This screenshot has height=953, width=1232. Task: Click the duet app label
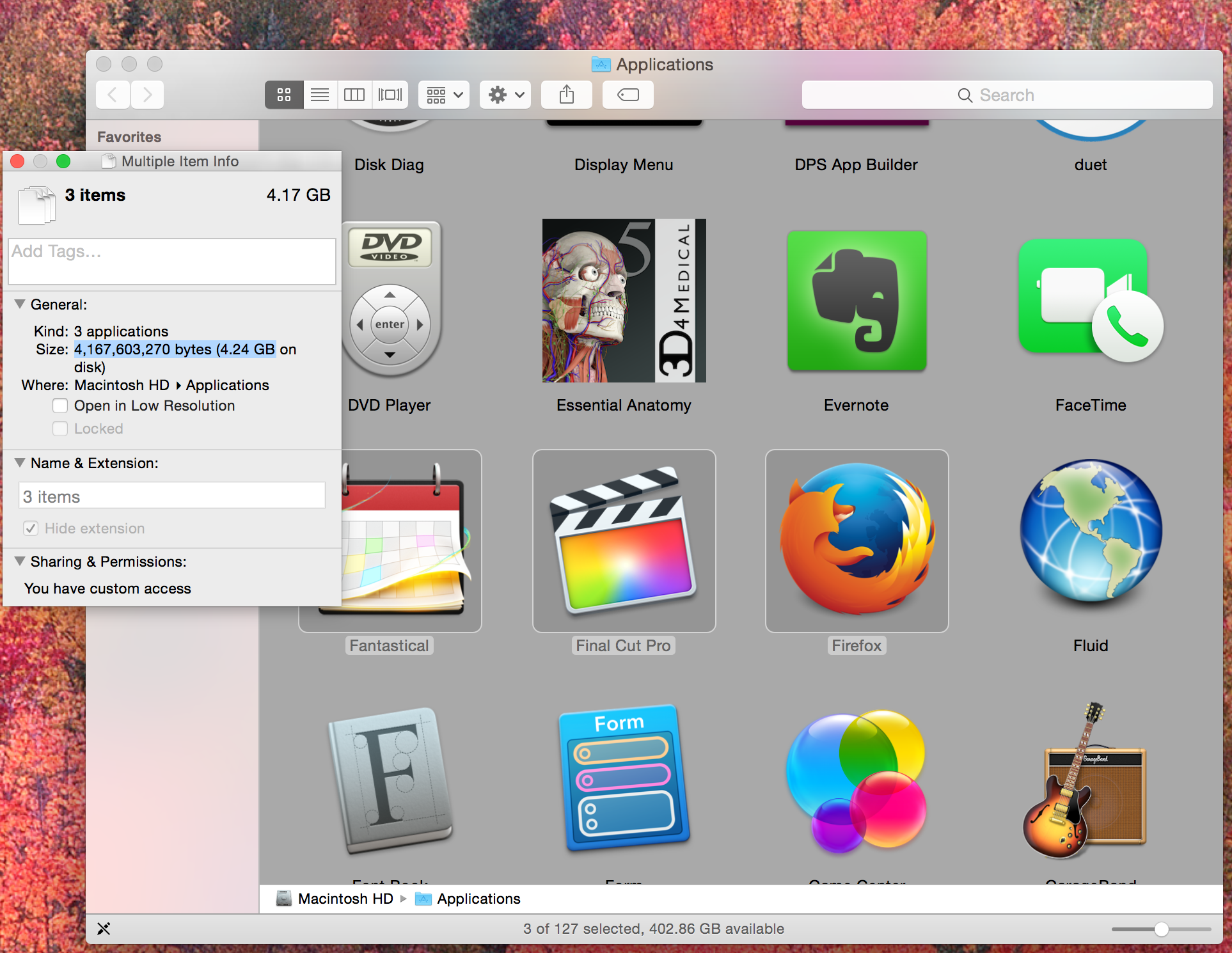tap(1091, 165)
